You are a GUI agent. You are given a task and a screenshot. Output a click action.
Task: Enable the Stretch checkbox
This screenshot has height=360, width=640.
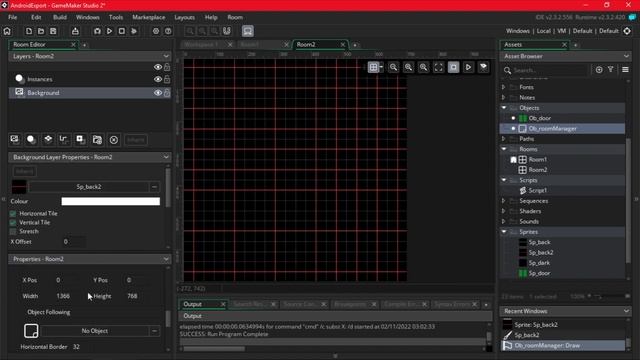13,231
